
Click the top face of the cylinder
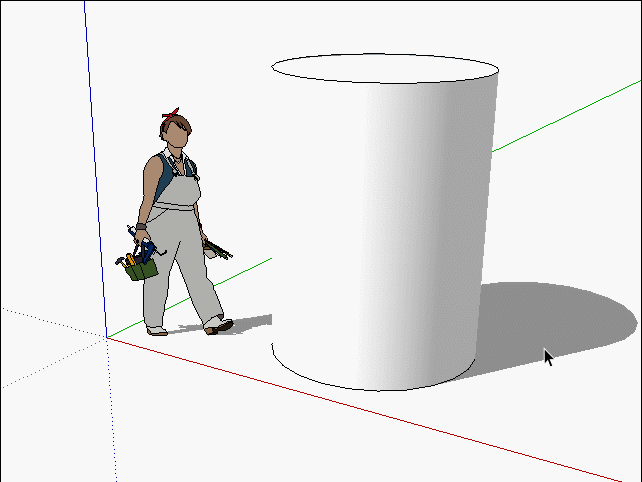tap(385, 68)
